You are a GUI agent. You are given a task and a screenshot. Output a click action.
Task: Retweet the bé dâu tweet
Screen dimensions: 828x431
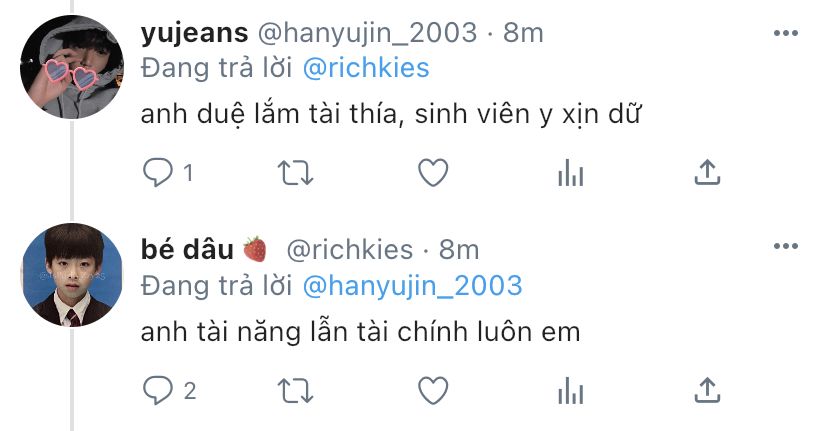pos(296,391)
